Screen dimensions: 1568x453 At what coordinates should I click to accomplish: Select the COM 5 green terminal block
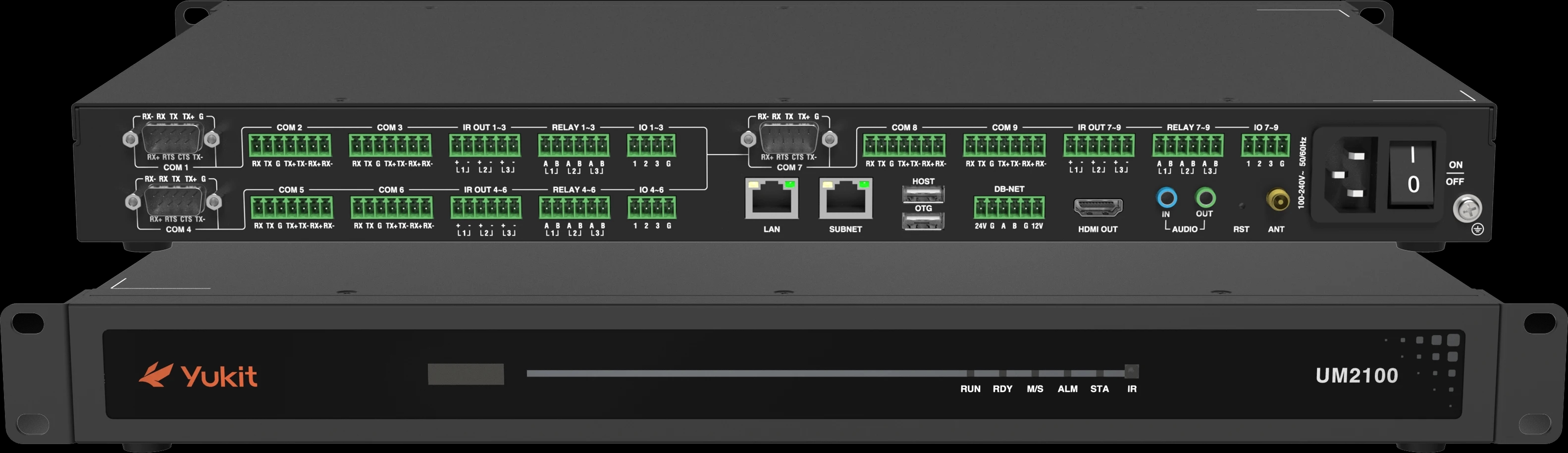pos(292,208)
